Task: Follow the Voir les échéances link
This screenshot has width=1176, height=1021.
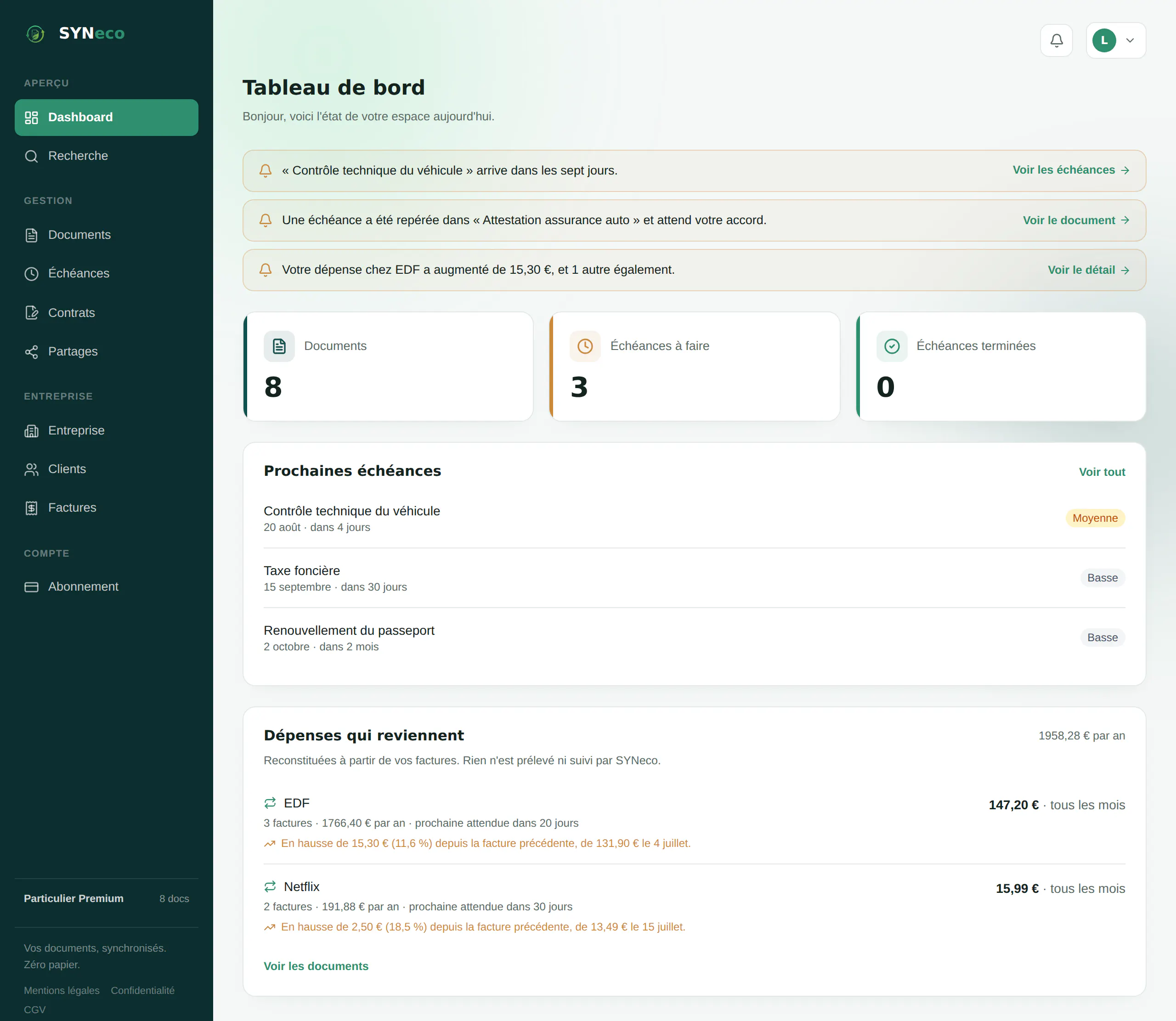Action: click(x=1071, y=170)
